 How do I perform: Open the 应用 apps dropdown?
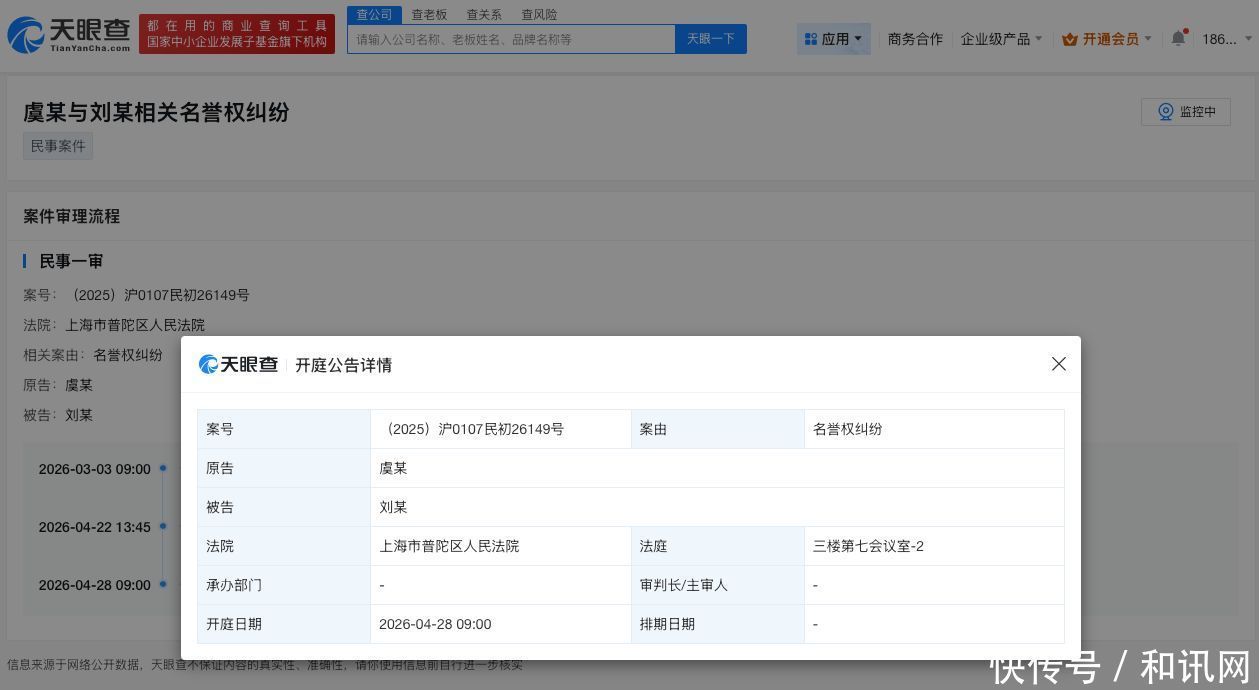(834, 39)
